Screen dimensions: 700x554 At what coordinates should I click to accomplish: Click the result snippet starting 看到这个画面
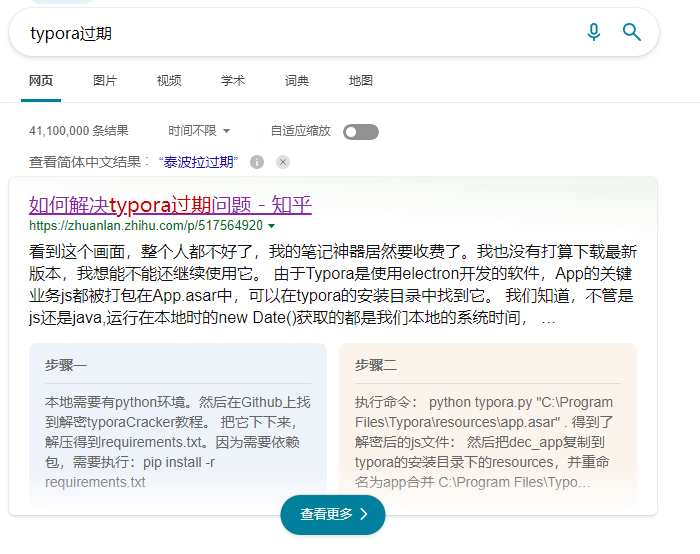coord(333,285)
